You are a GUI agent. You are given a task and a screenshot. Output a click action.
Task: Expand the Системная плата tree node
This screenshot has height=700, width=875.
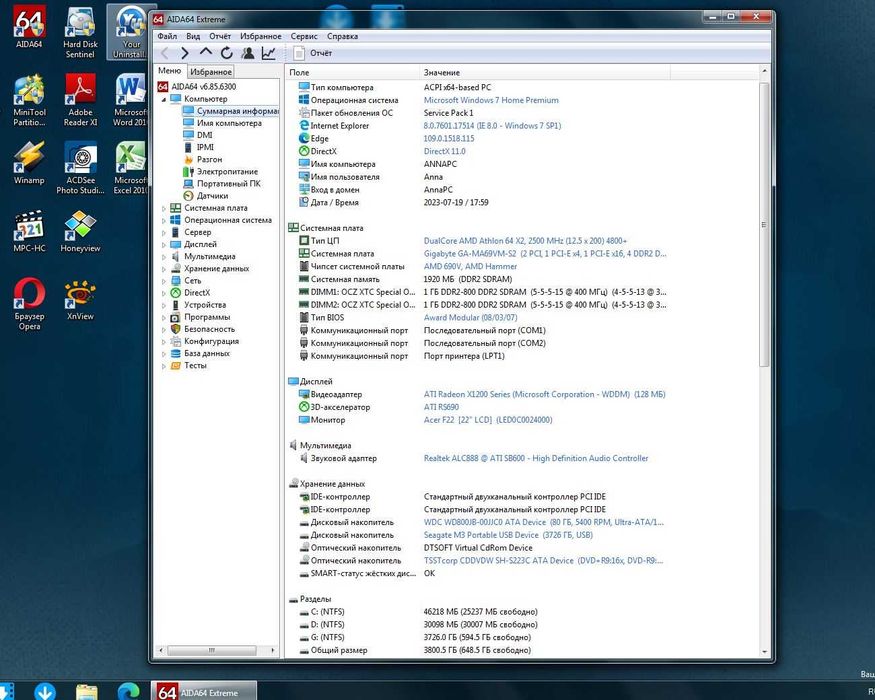pyautogui.click(x=164, y=208)
